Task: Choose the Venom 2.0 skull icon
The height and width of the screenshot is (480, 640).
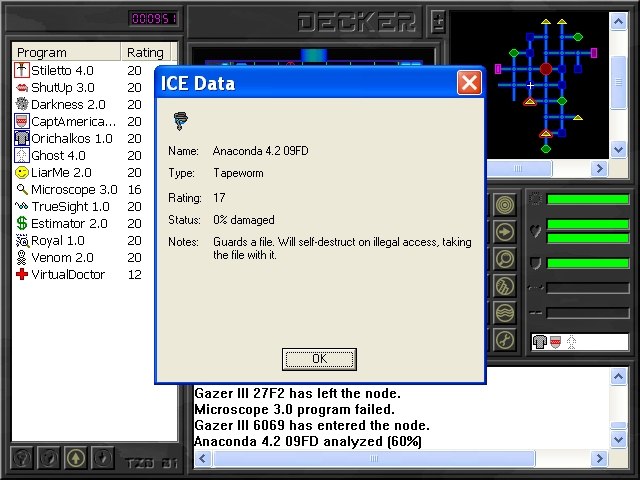Action: [x=22, y=258]
